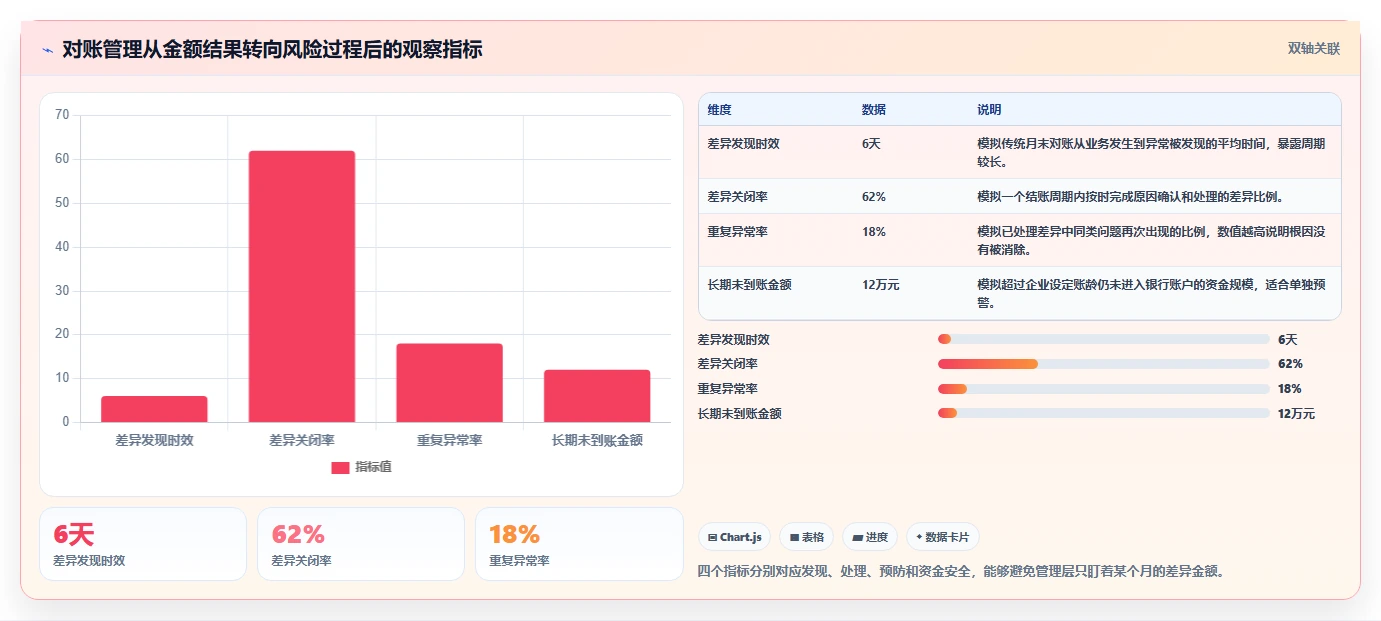The height and width of the screenshot is (621, 1381).
Task: Click the 长期未到账金额 x-axis label
Action: point(597,440)
